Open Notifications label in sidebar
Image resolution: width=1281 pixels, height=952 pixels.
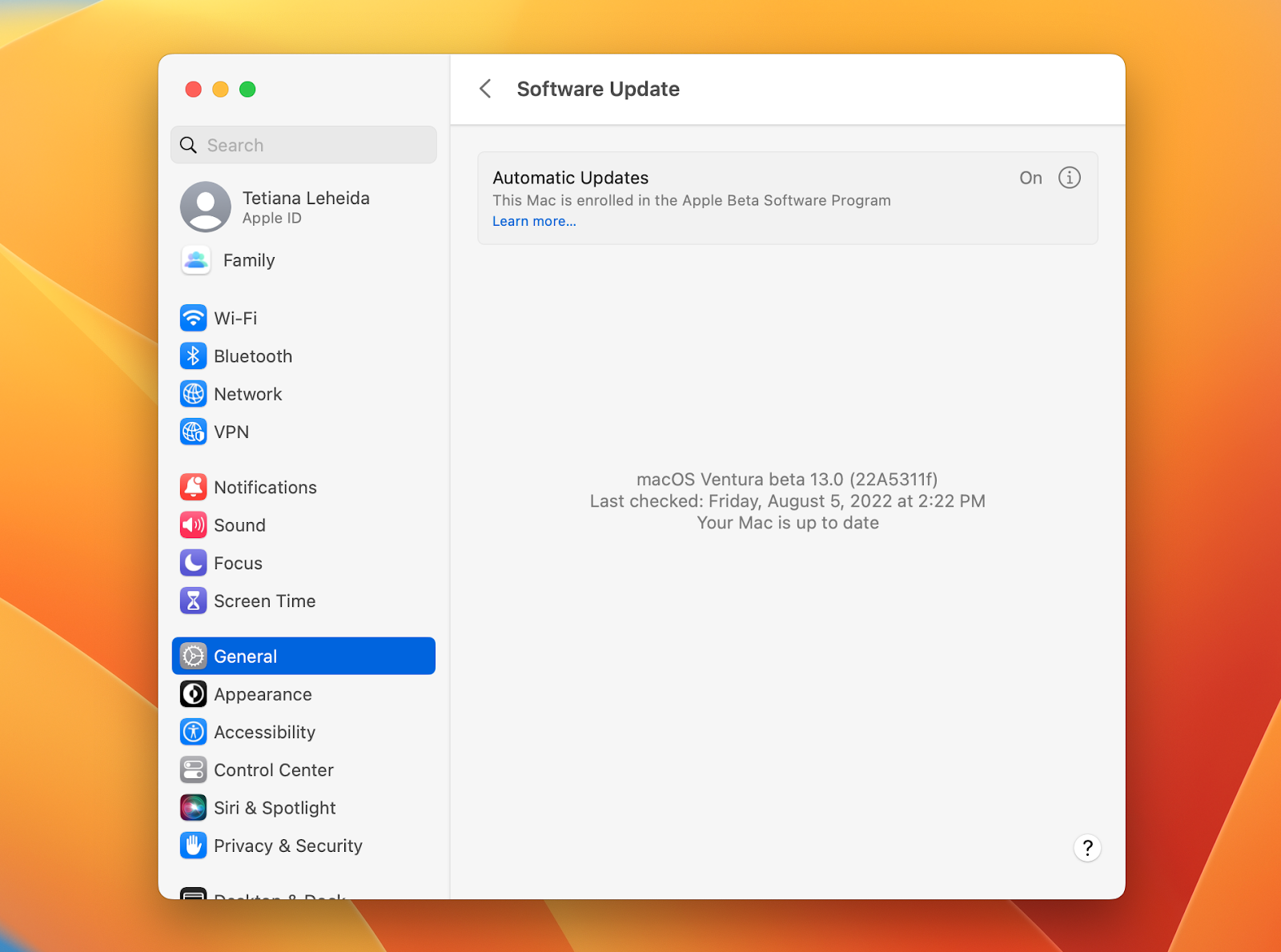tap(265, 488)
